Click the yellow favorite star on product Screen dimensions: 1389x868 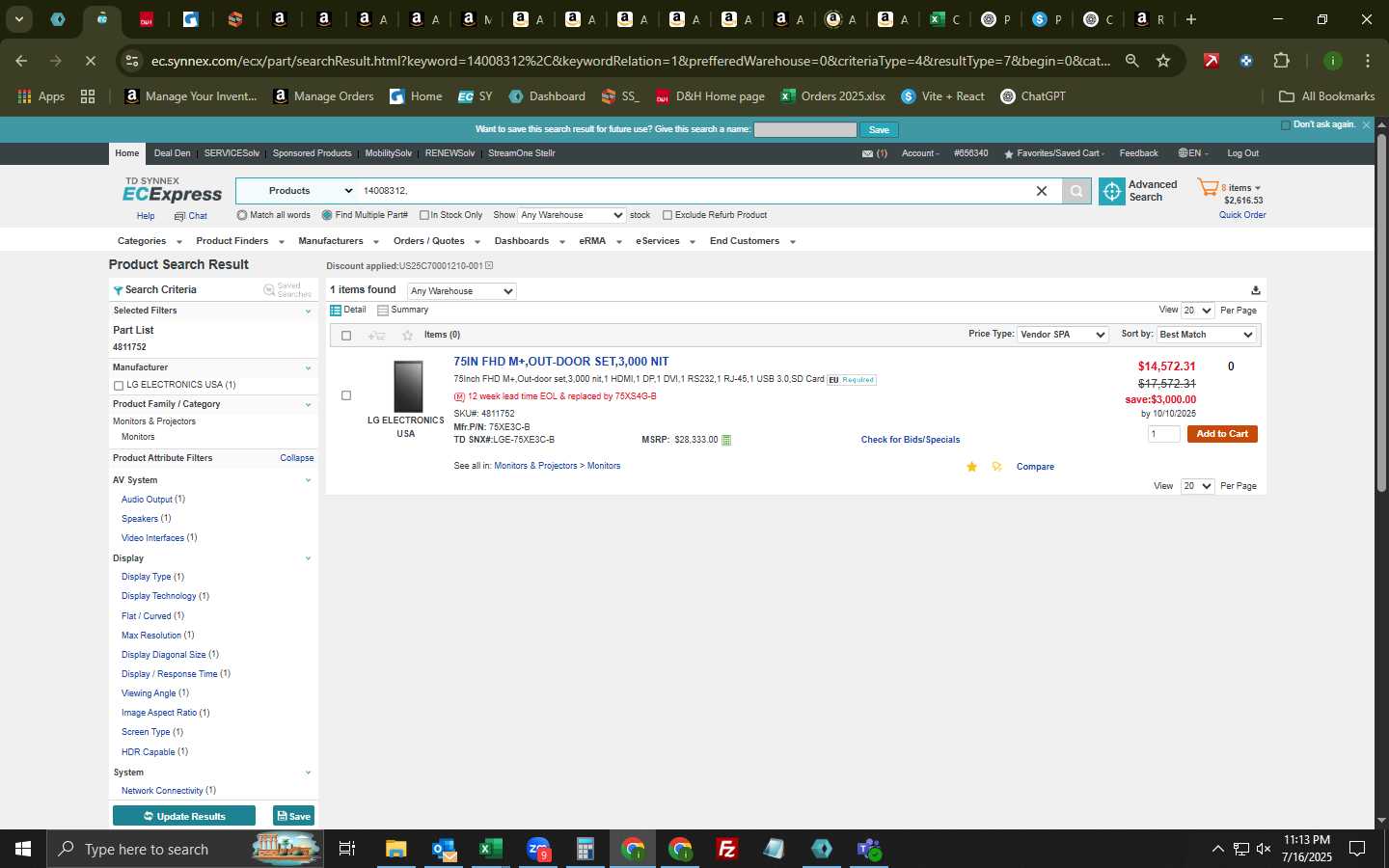coord(971,467)
